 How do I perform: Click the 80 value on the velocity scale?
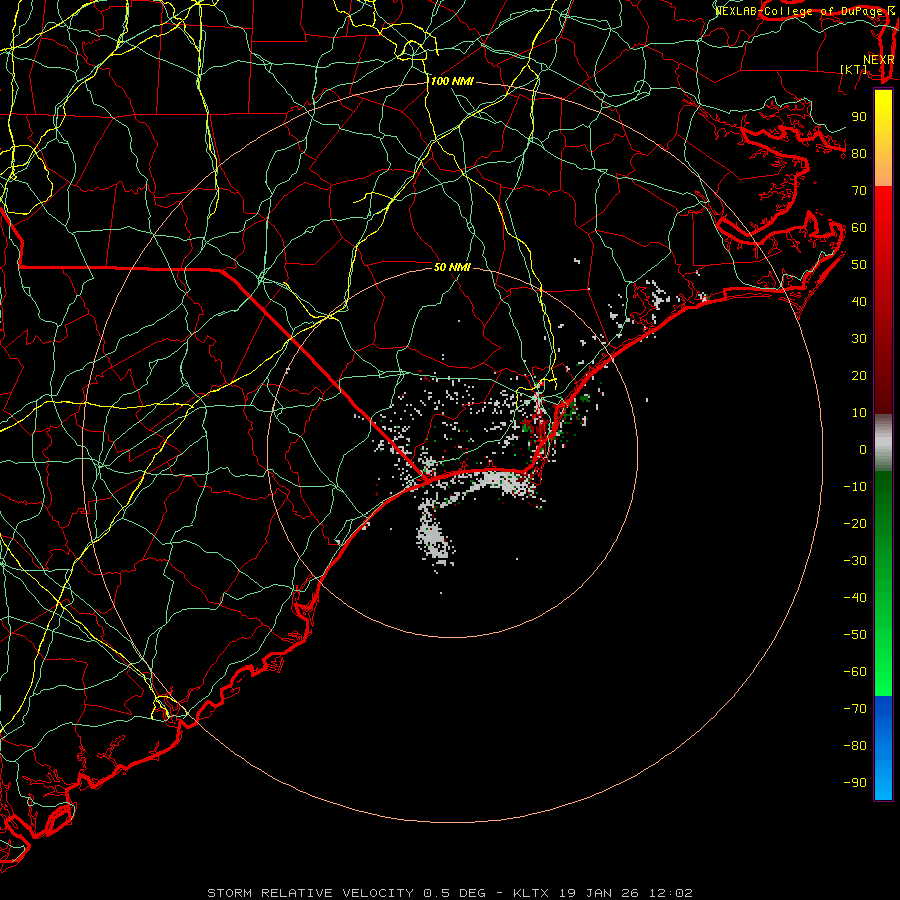859,154
